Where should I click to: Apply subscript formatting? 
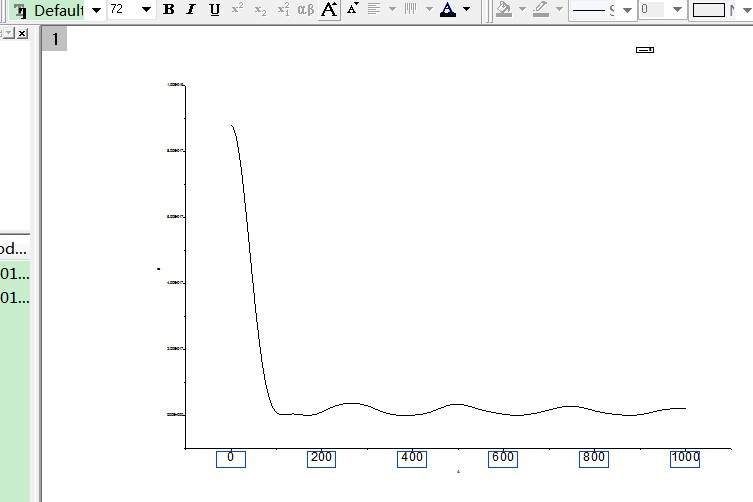[x=260, y=9]
